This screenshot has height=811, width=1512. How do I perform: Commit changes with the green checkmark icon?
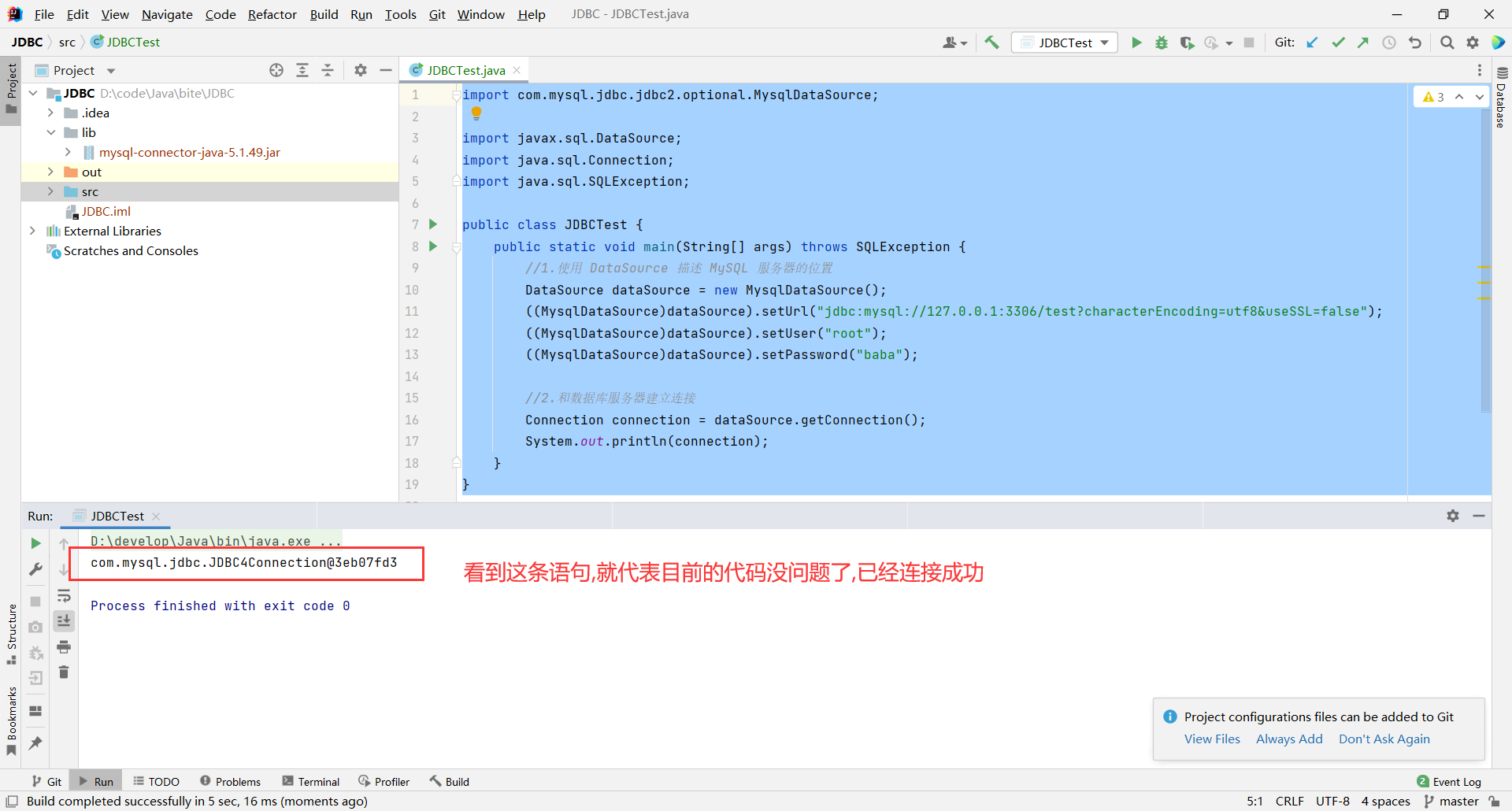click(1338, 43)
